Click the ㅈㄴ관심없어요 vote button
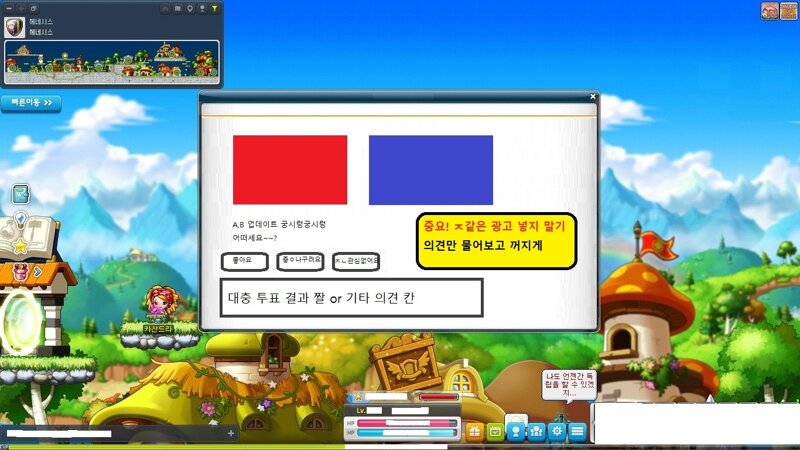This screenshot has width=800, height=450. (356, 261)
